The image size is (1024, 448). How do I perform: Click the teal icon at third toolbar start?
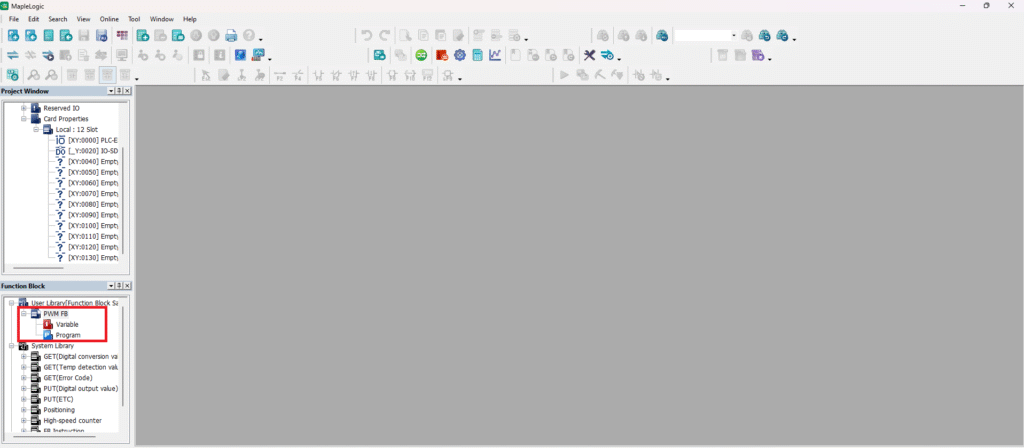[12, 75]
